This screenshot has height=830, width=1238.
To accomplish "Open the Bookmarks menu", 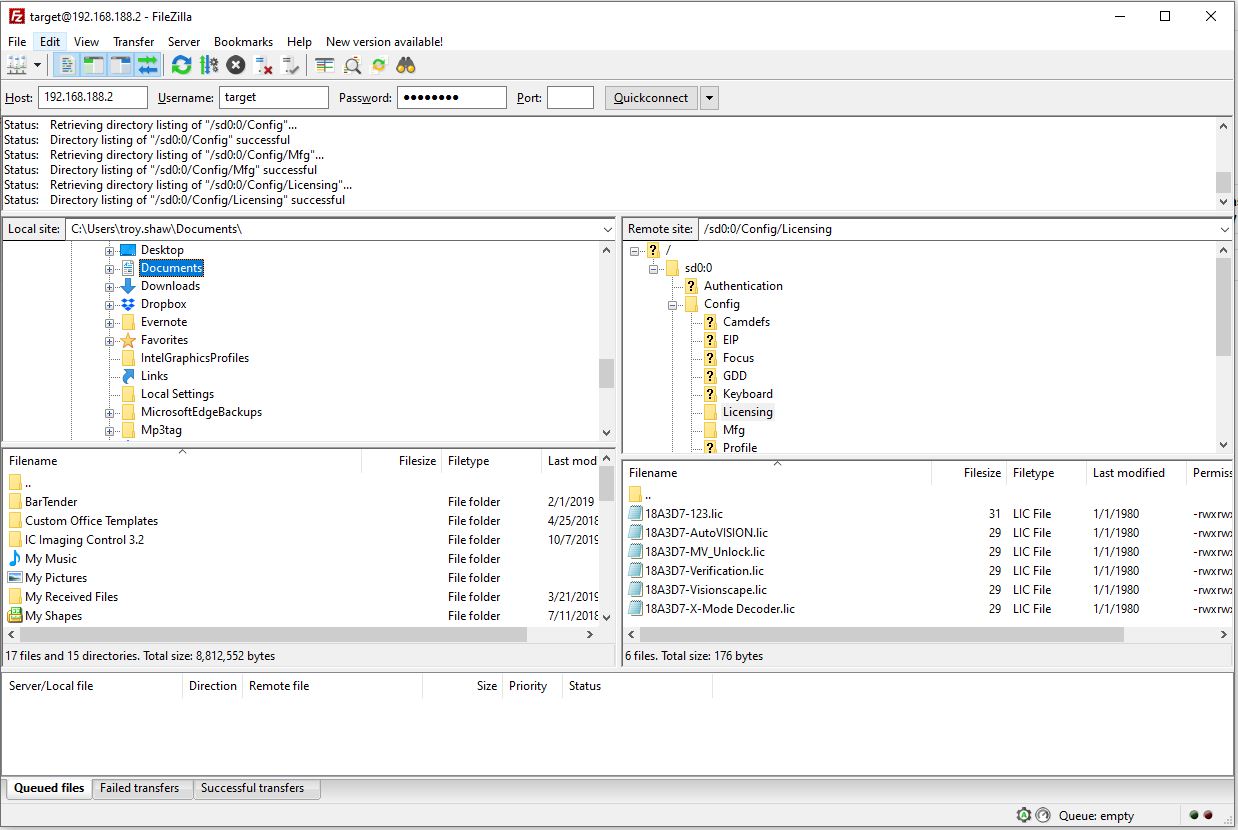I will tap(243, 41).
